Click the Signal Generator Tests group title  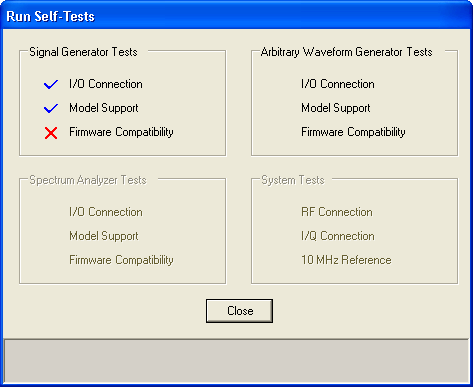83,52
